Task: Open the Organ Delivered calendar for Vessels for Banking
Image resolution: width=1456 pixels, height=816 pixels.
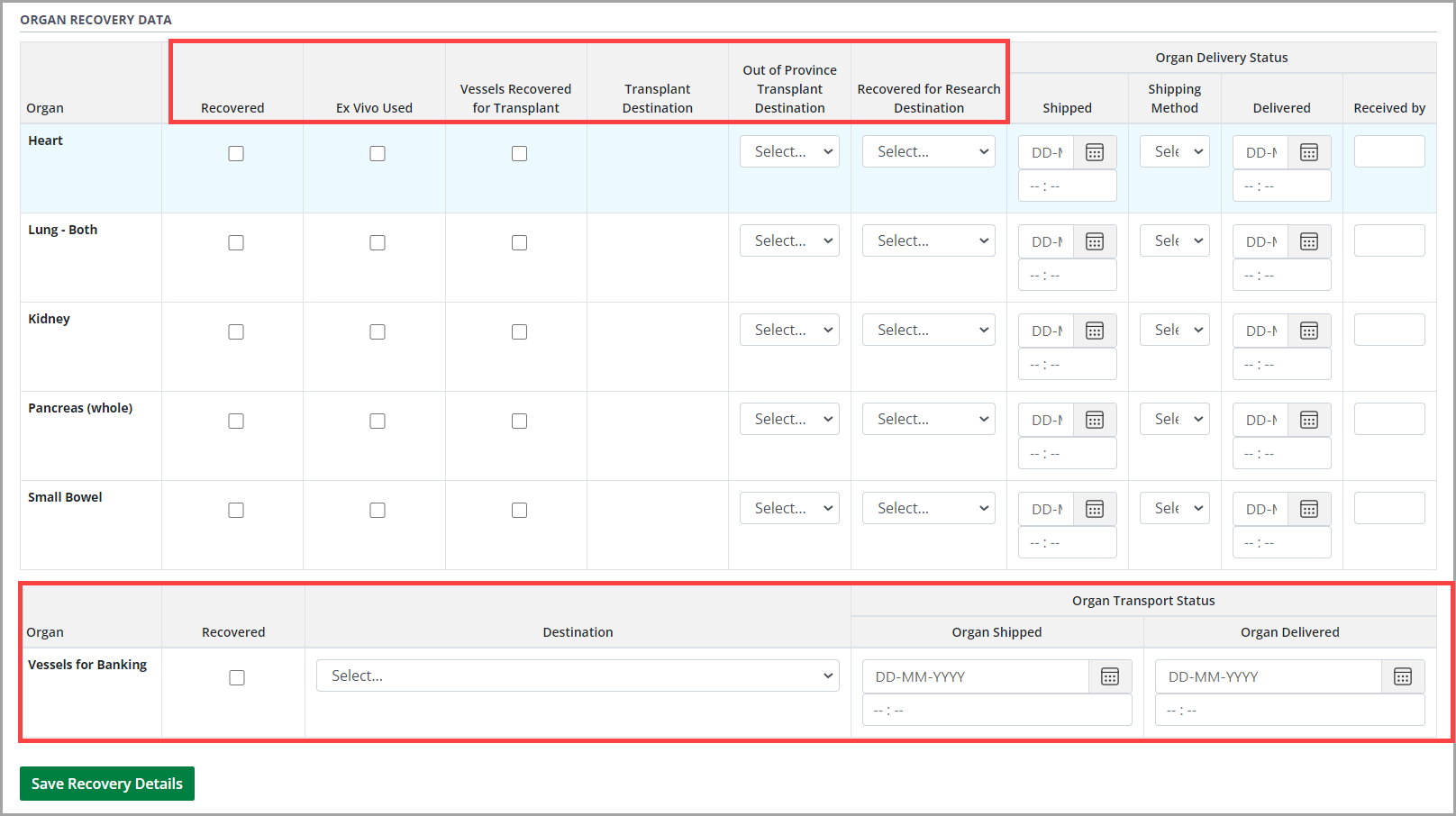Action: tap(1403, 676)
